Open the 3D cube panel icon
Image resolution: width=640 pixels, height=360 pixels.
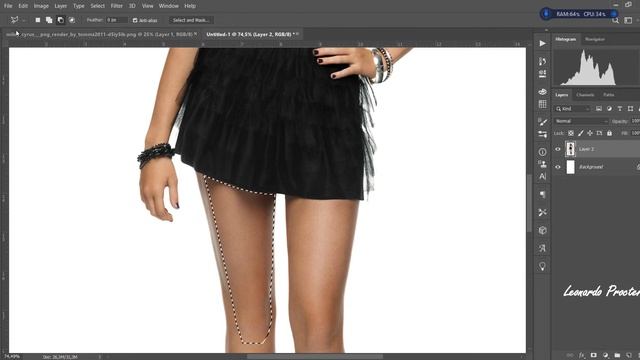[x=542, y=230]
